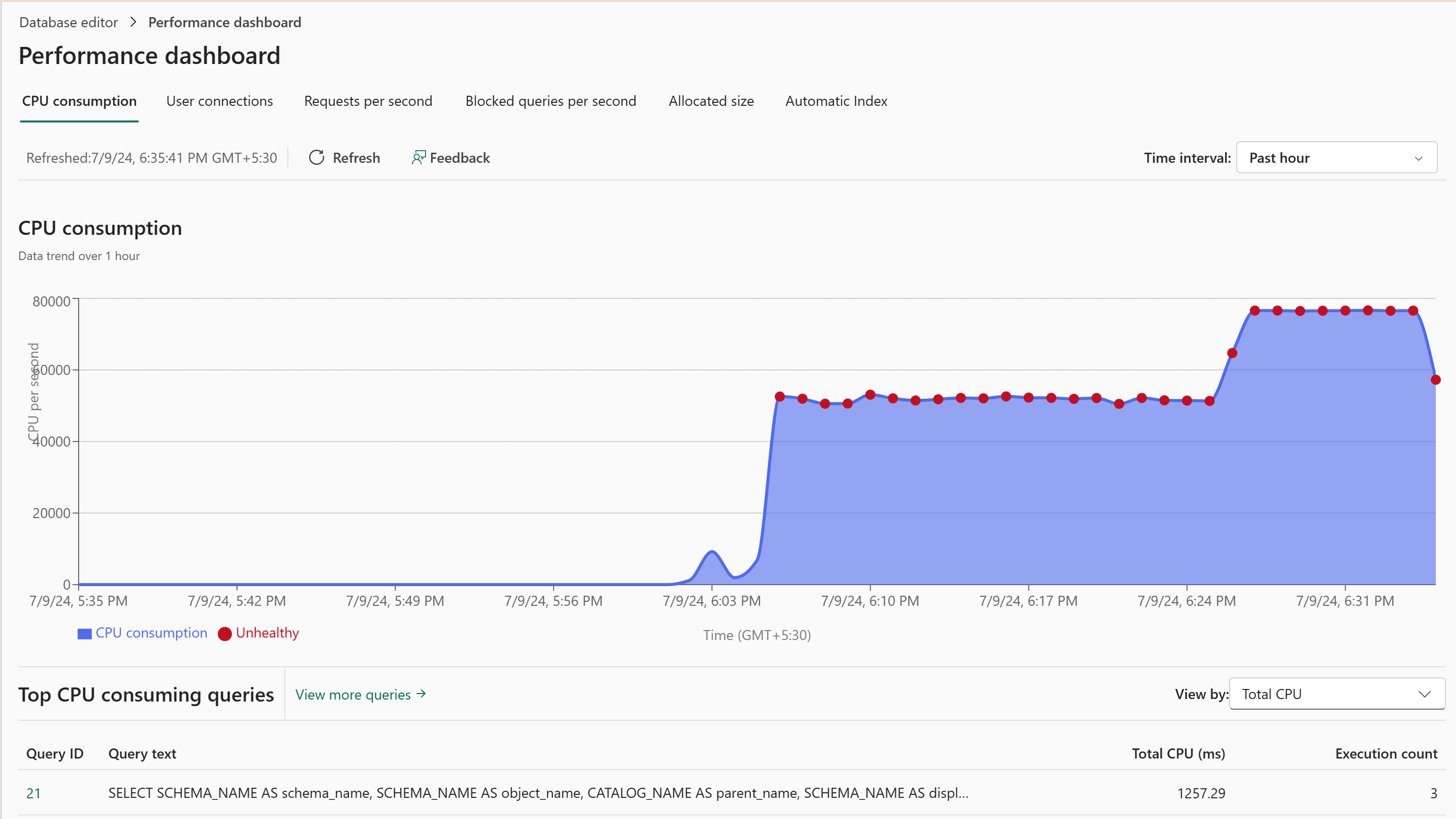Viewport: 1456px width, 819px height.
Task: Go to Allocated size tab
Action: point(711,101)
